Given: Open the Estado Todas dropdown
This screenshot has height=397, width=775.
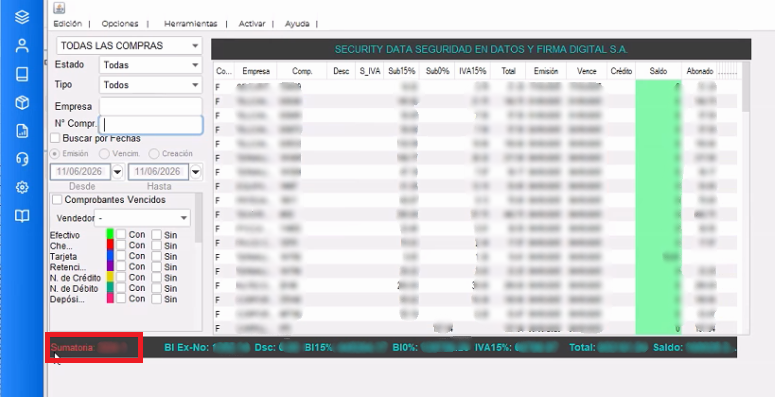Looking at the screenshot, I should (150, 65).
